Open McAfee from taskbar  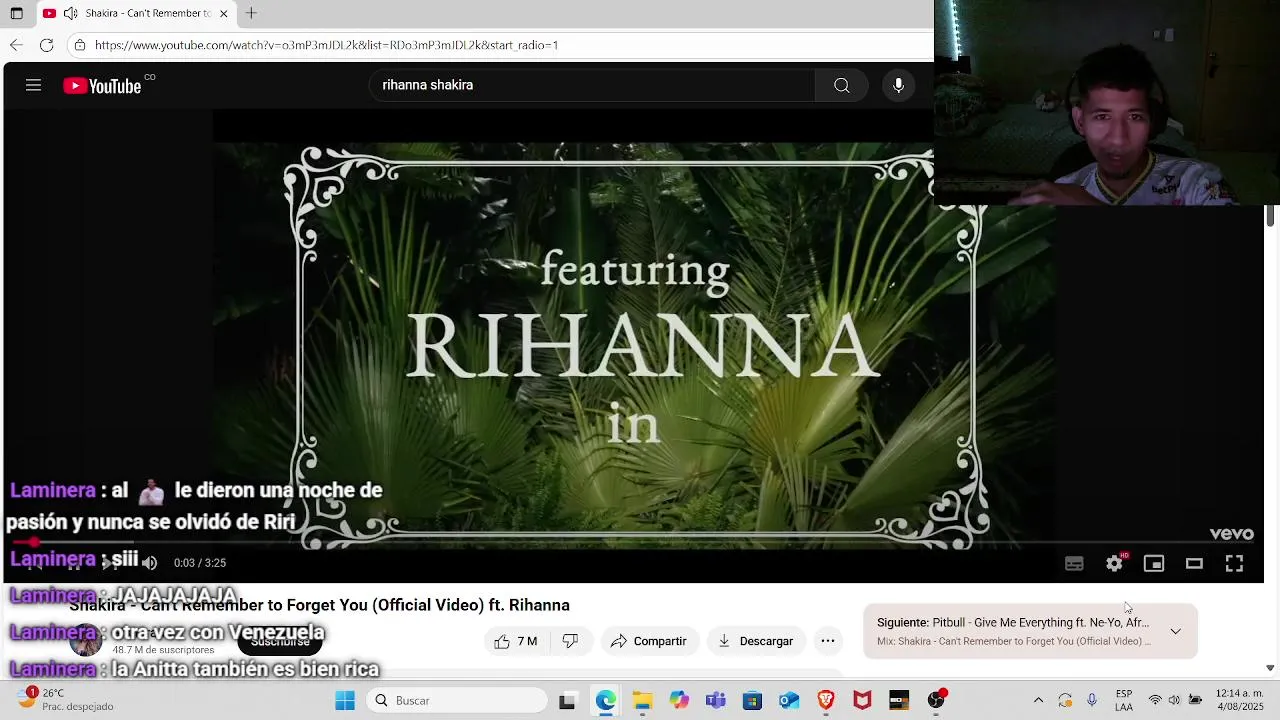pyautogui.click(x=862, y=701)
